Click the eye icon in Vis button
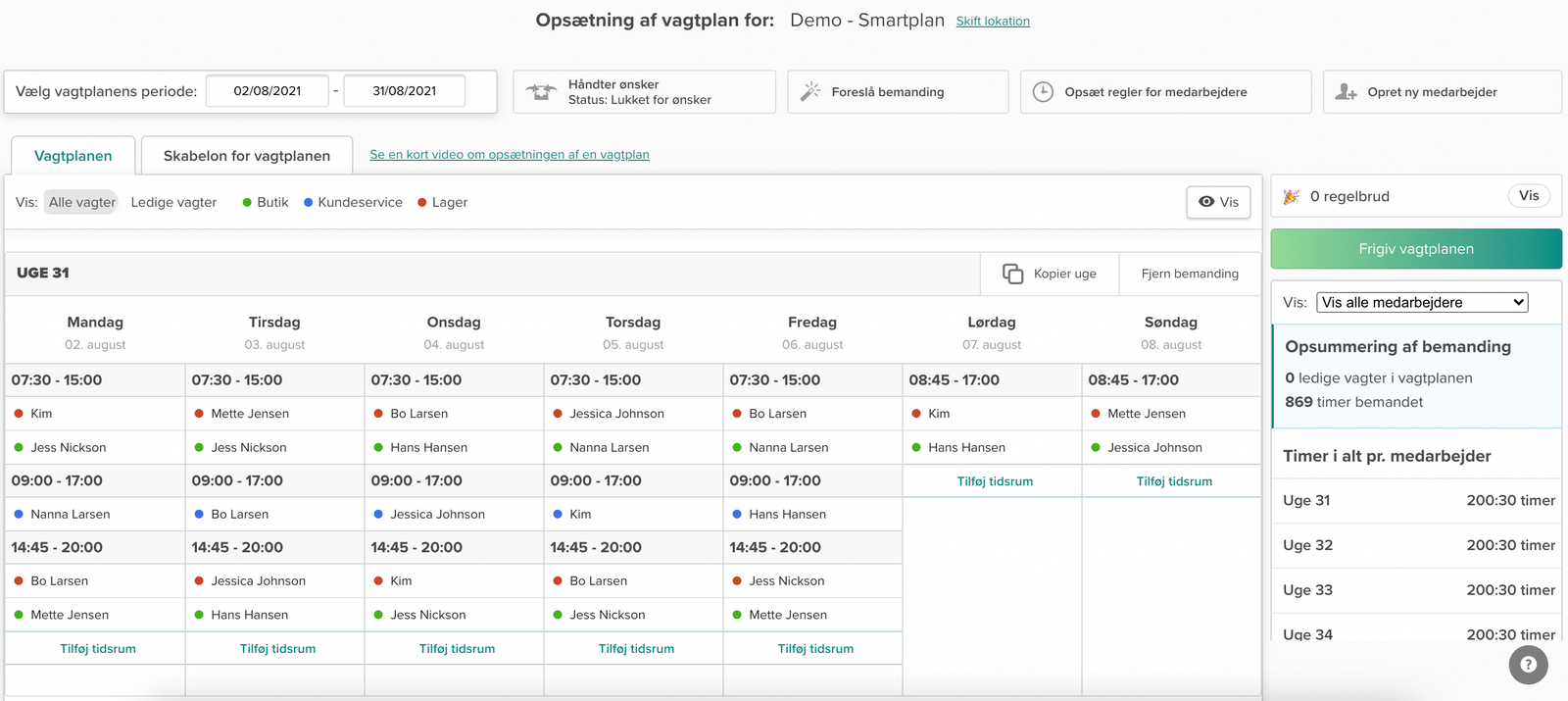This screenshot has height=701, width=1568. point(1206,202)
